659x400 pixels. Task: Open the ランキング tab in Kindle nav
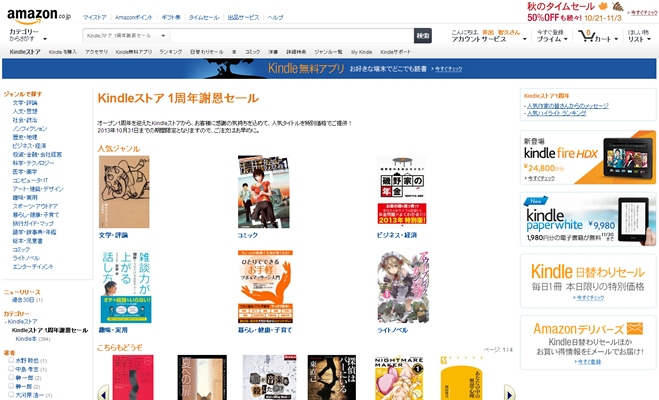pos(171,52)
